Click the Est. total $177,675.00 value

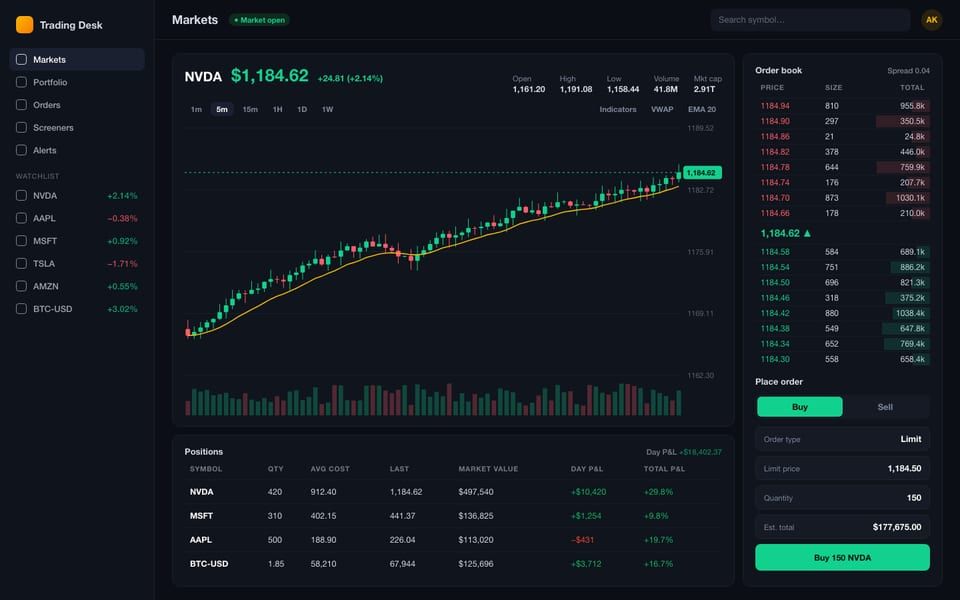click(x=897, y=527)
